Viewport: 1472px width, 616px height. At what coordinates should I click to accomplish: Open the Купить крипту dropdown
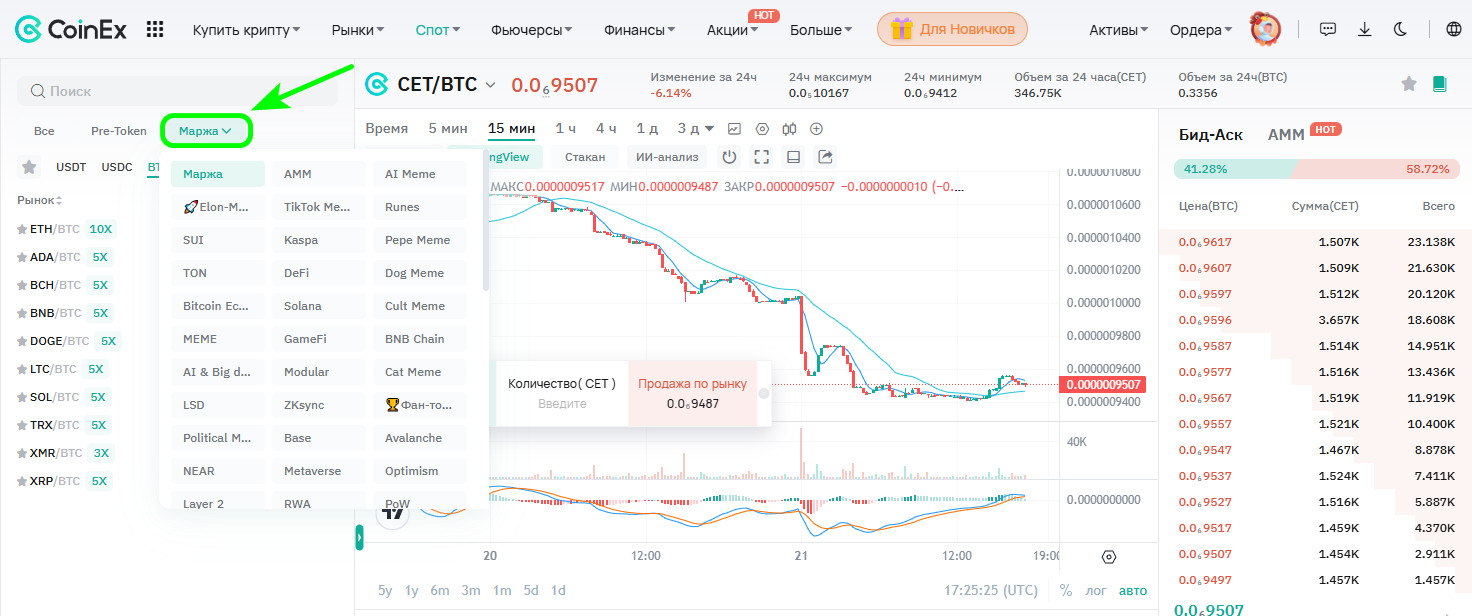(247, 30)
